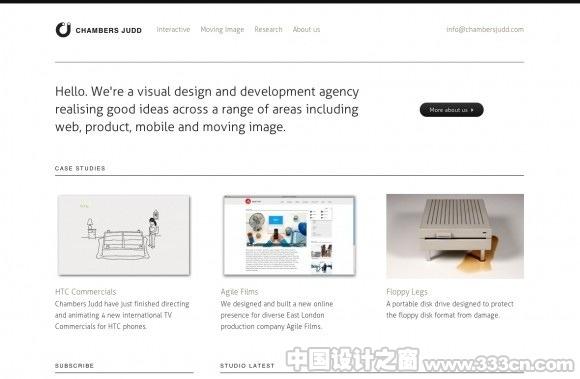Click the portable disk drive description text

[x=450, y=309]
